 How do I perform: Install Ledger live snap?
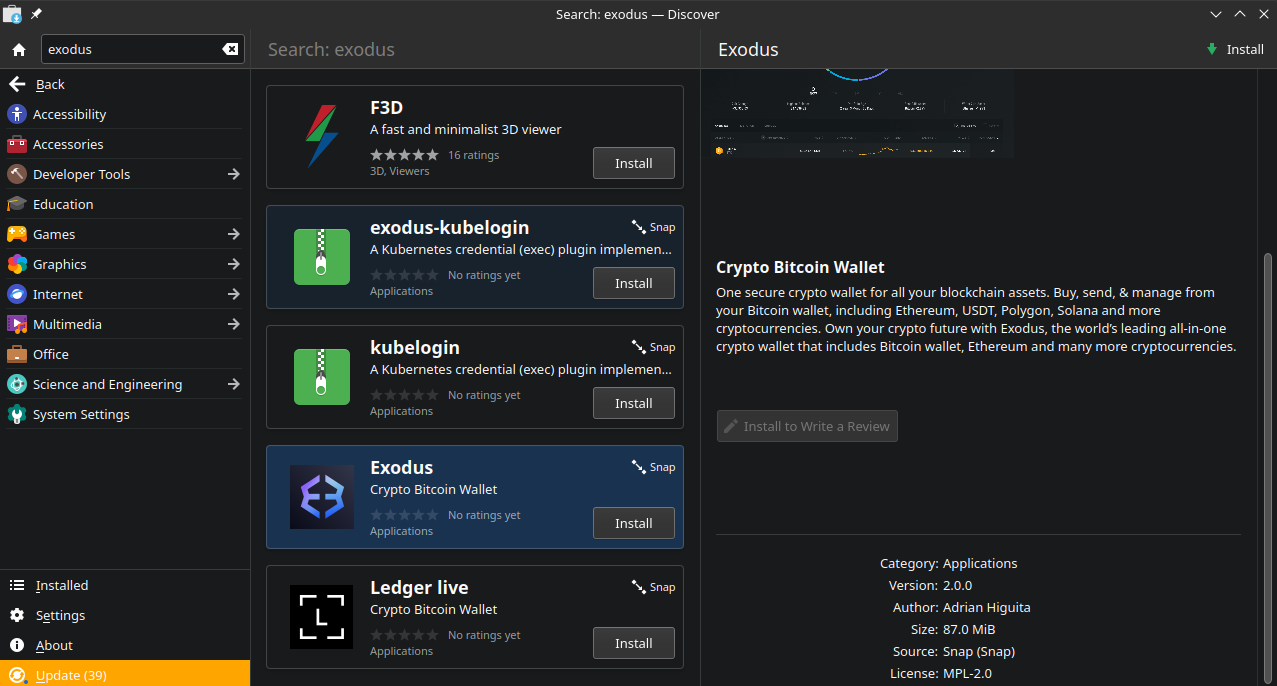[x=633, y=643]
